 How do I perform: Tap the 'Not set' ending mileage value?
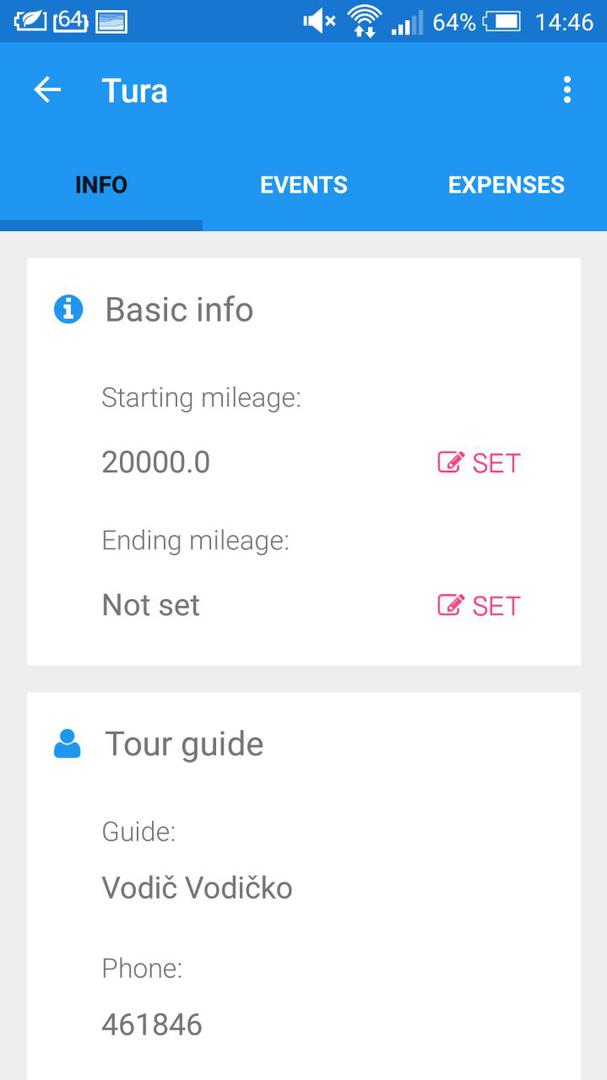(x=151, y=606)
